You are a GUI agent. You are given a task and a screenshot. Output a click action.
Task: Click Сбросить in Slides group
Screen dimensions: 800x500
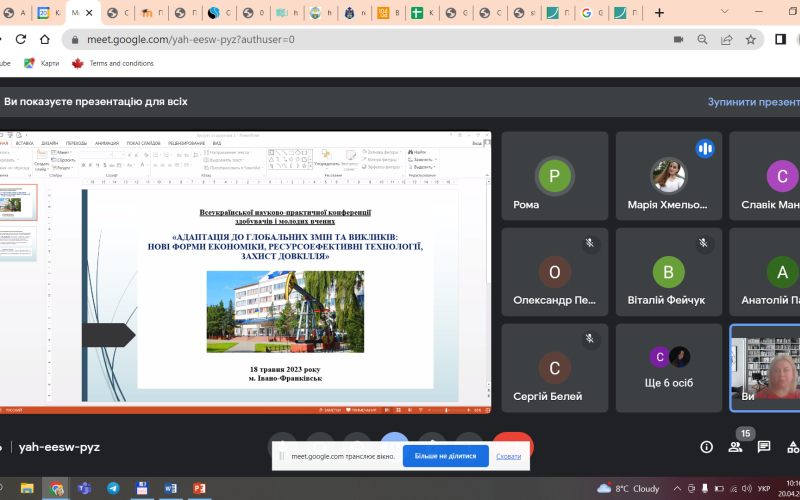[63, 160]
